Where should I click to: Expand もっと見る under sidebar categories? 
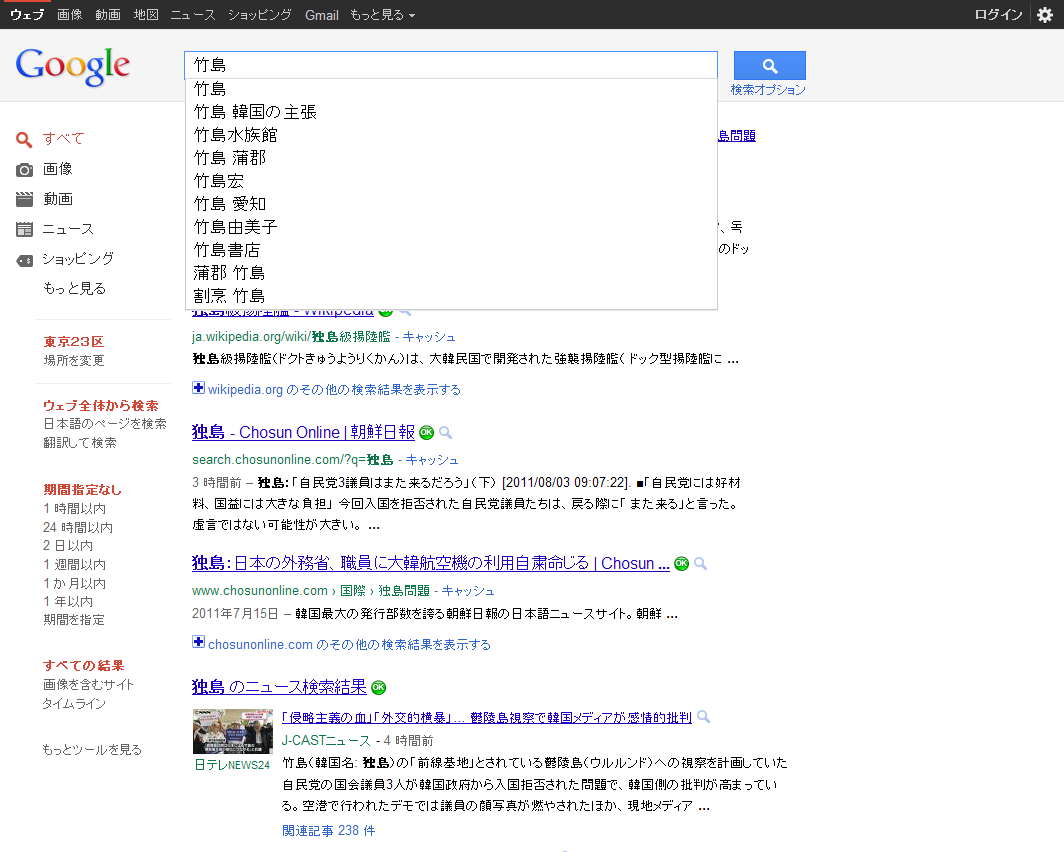(75, 288)
